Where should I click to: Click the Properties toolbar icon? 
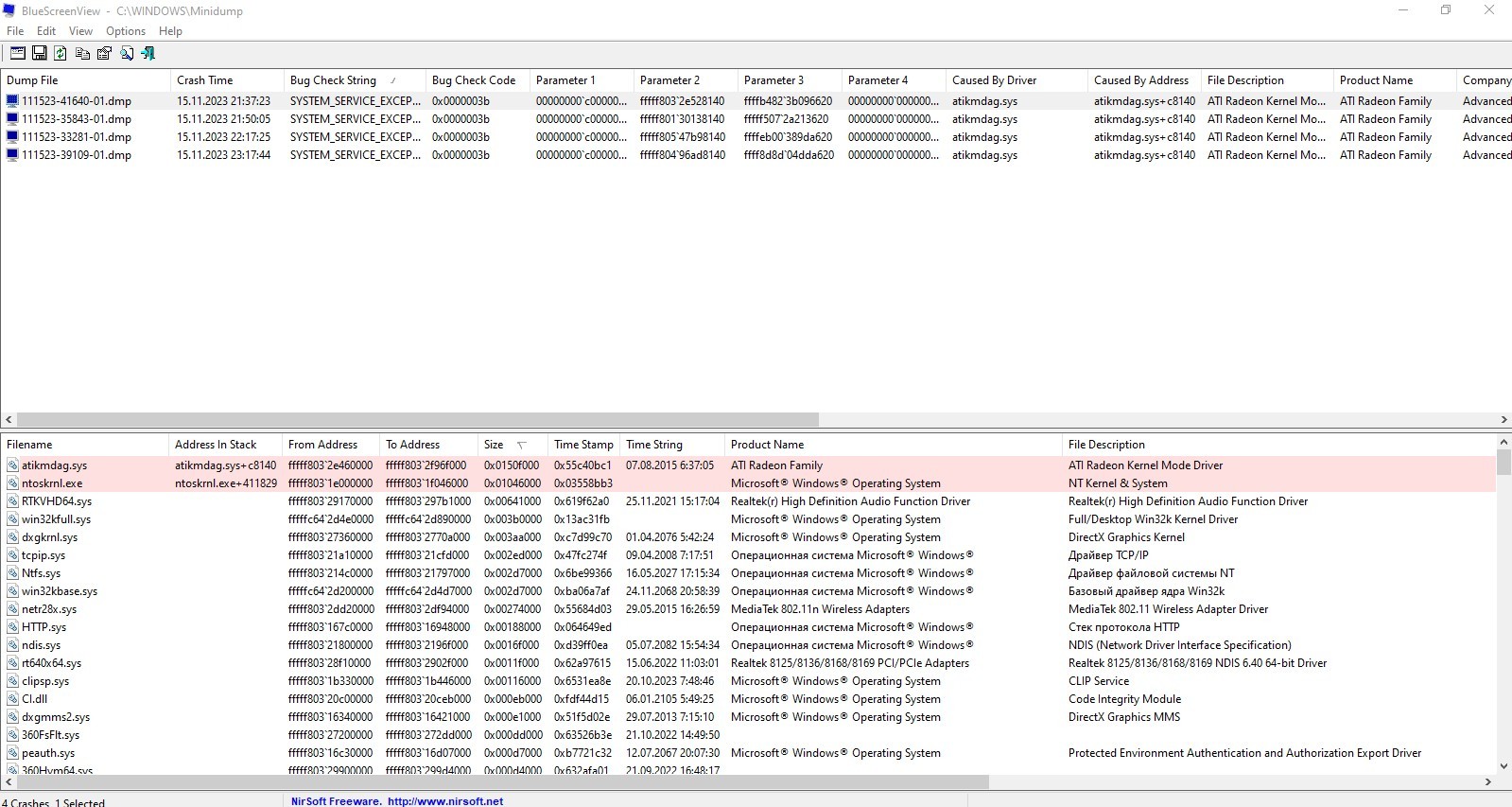pyautogui.click(x=104, y=54)
